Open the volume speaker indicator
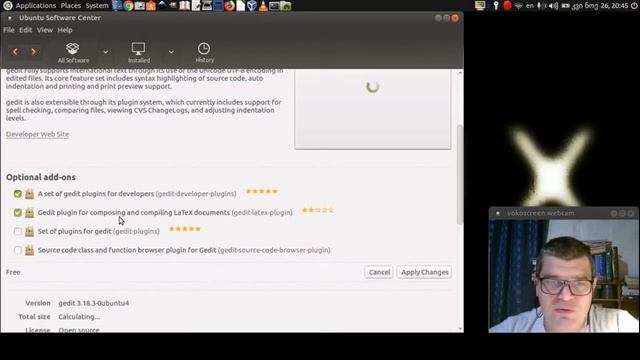 point(553,6)
